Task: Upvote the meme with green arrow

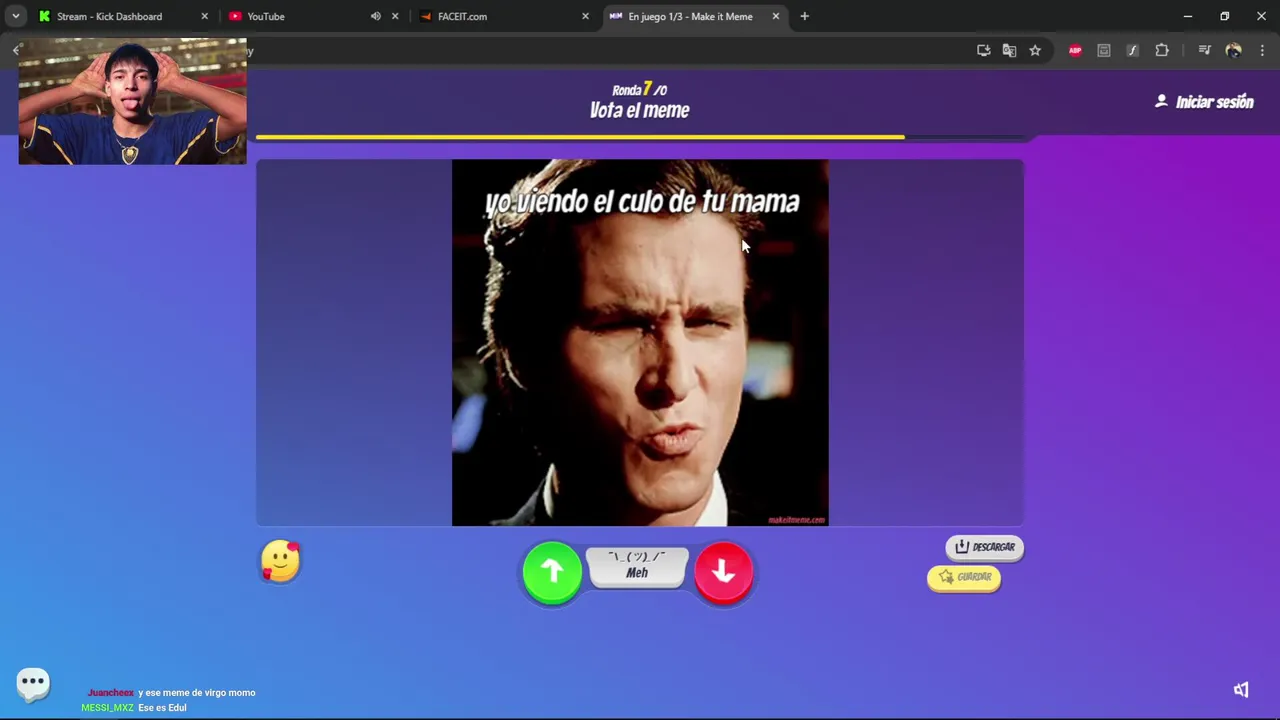Action: (x=552, y=572)
